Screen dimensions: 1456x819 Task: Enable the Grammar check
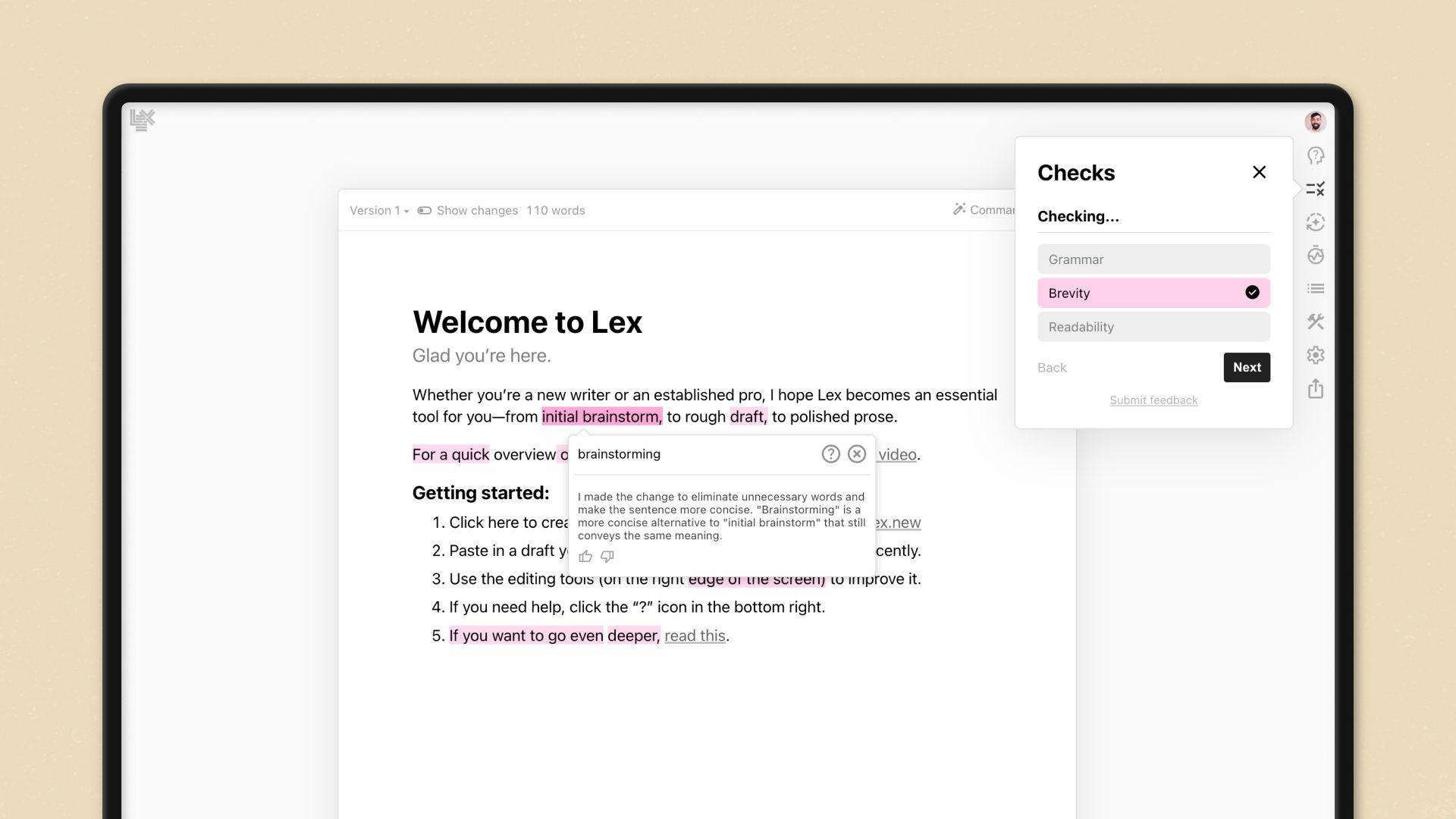(x=1153, y=259)
